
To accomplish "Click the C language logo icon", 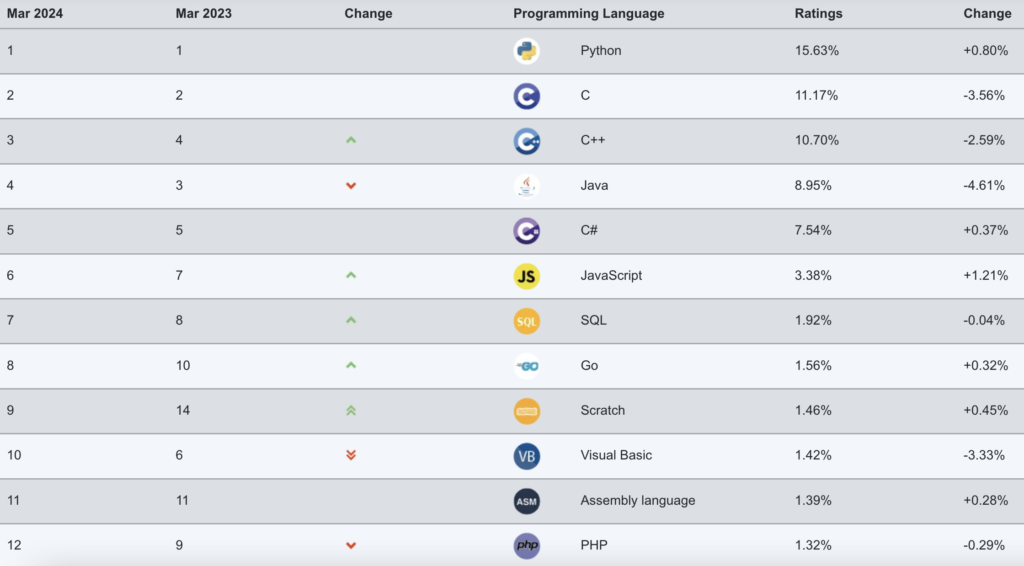I will pos(526,96).
